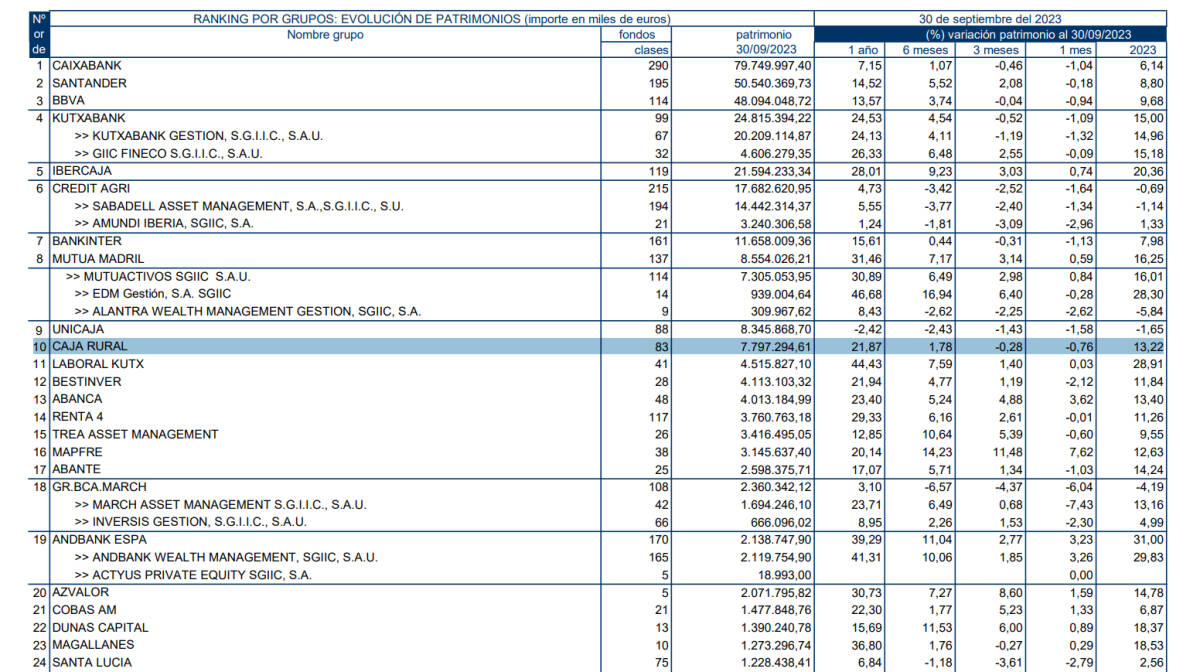Click the highlighted CAJA RURAL name

[x=90, y=346]
